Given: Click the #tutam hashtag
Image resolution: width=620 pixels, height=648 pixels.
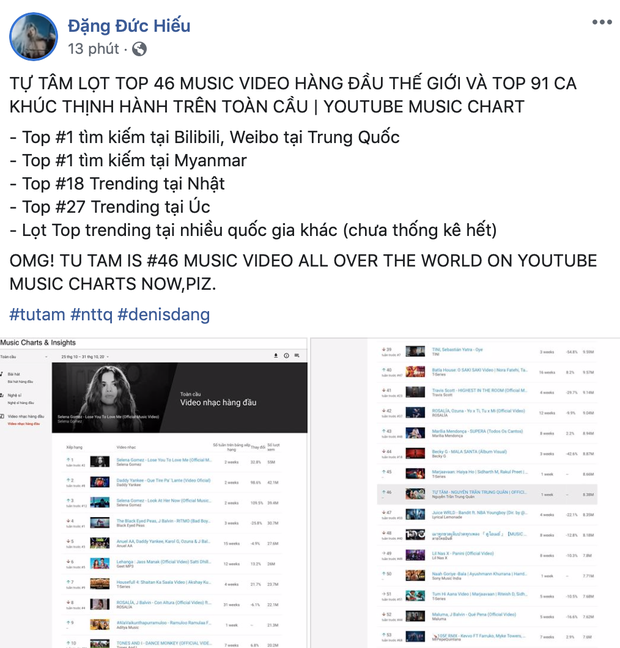Looking at the screenshot, I should pos(37,315).
